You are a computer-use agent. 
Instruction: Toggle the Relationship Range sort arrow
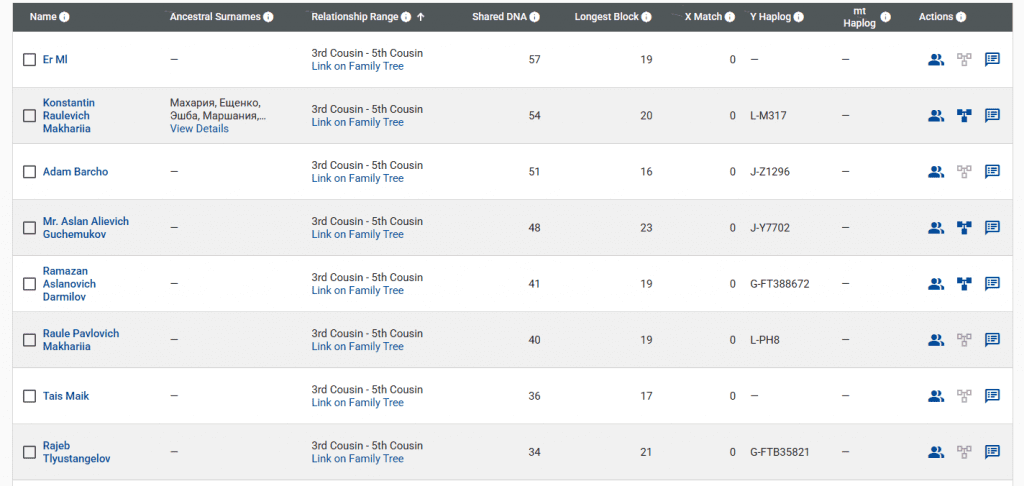pos(421,17)
